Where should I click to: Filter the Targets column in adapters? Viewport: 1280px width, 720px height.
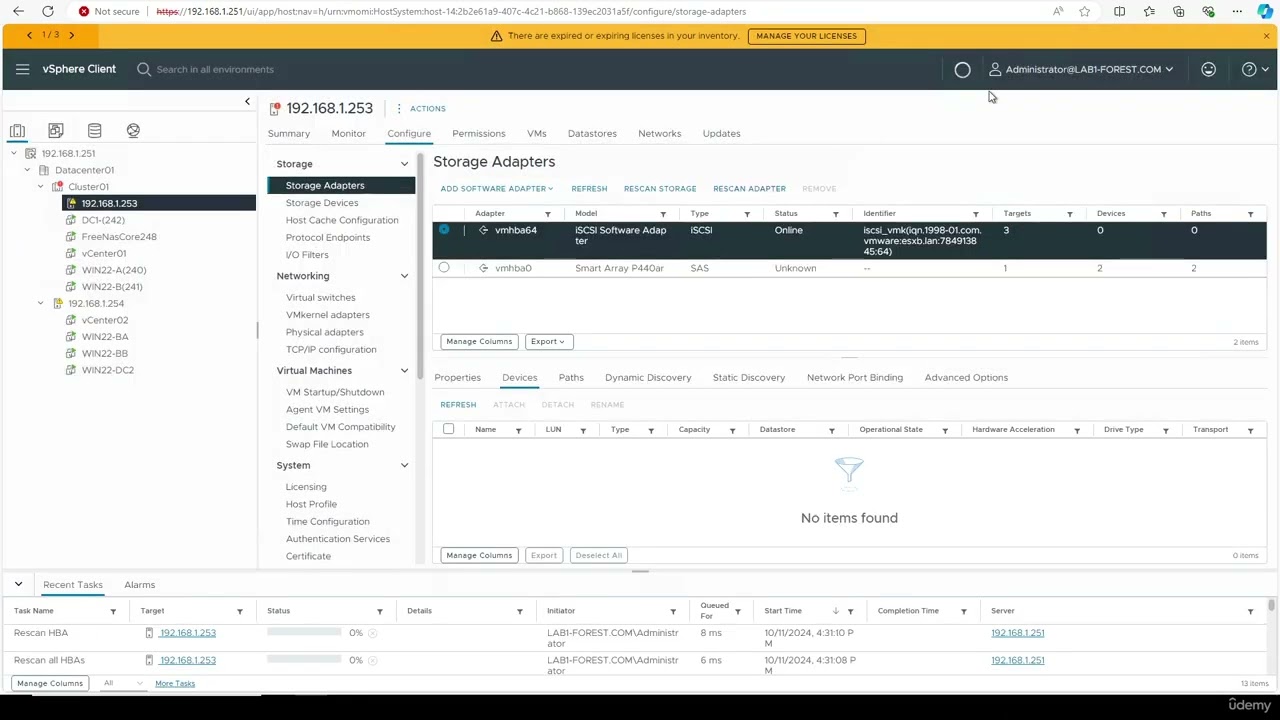pos(1069,214)
